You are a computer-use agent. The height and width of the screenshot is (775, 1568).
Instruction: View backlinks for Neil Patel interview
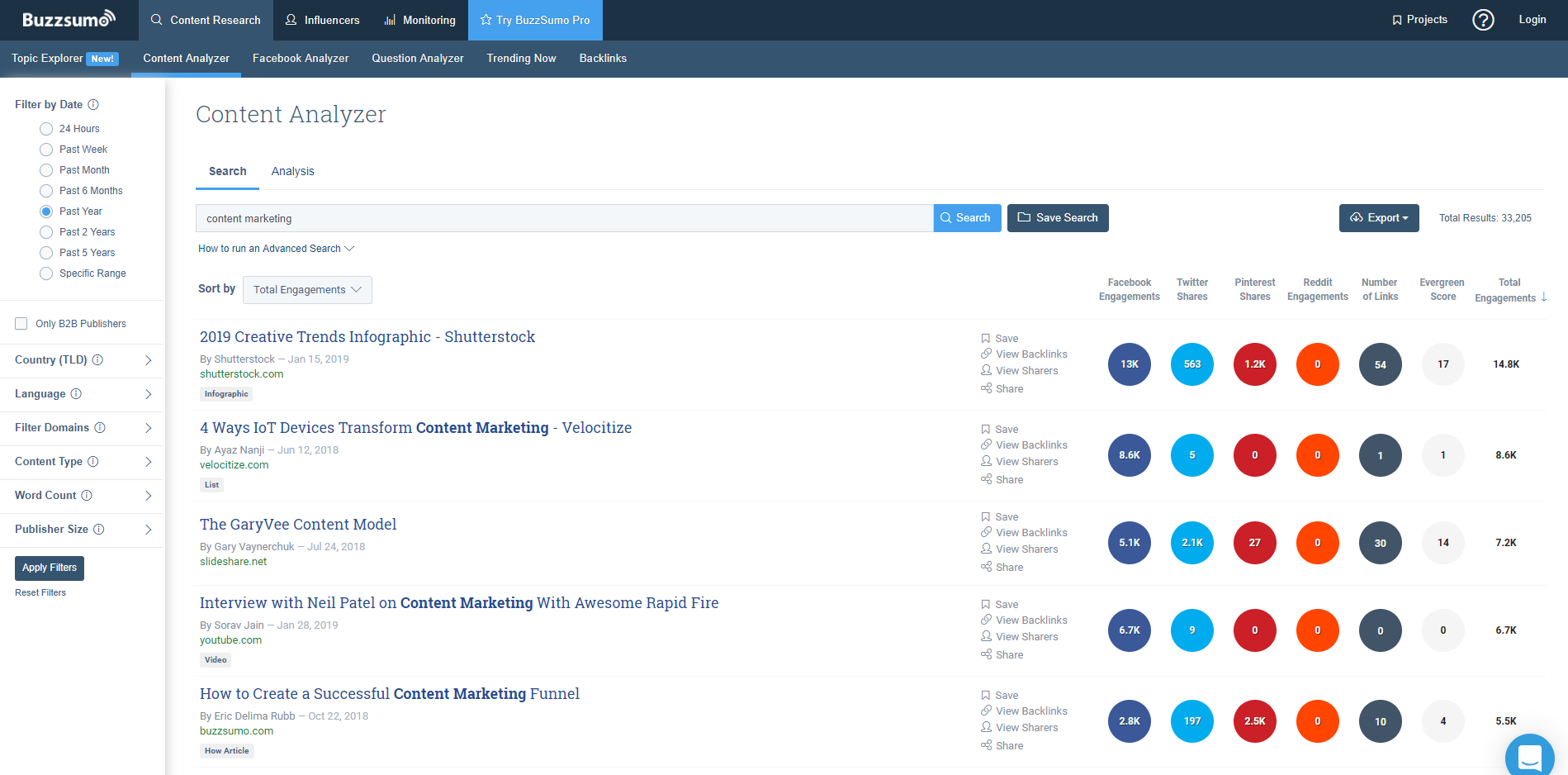pyautogui.click(x=1024, y=620)
